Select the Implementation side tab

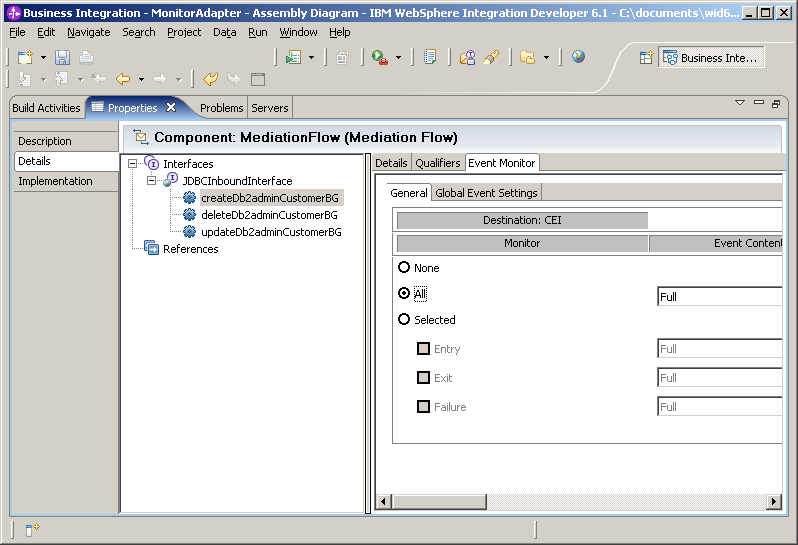(66, 181)
